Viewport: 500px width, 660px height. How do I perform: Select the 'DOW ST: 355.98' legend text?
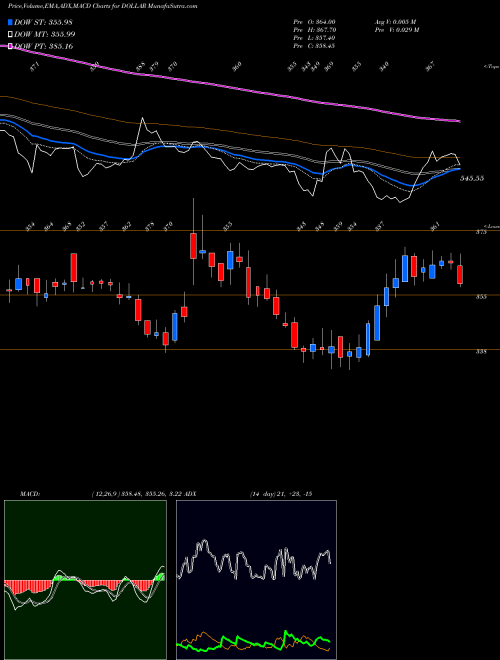(44, 22)
